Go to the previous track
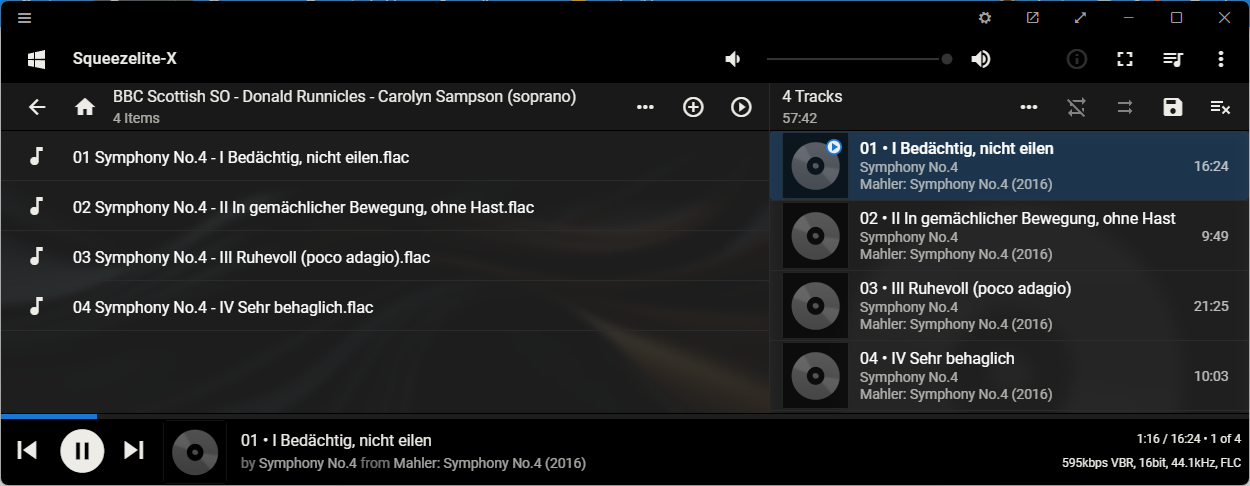This screenshot has height=486, width=1250. [28, 450]
